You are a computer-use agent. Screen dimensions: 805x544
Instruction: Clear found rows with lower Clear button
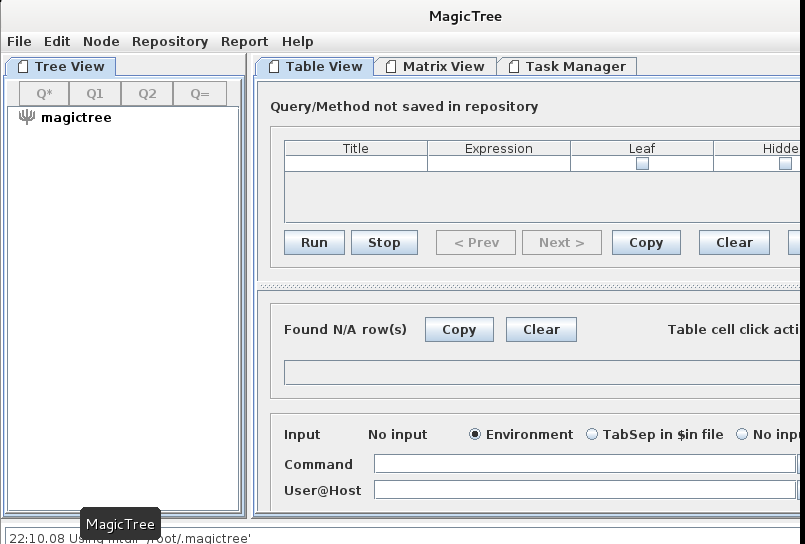(x=541, y=329)
